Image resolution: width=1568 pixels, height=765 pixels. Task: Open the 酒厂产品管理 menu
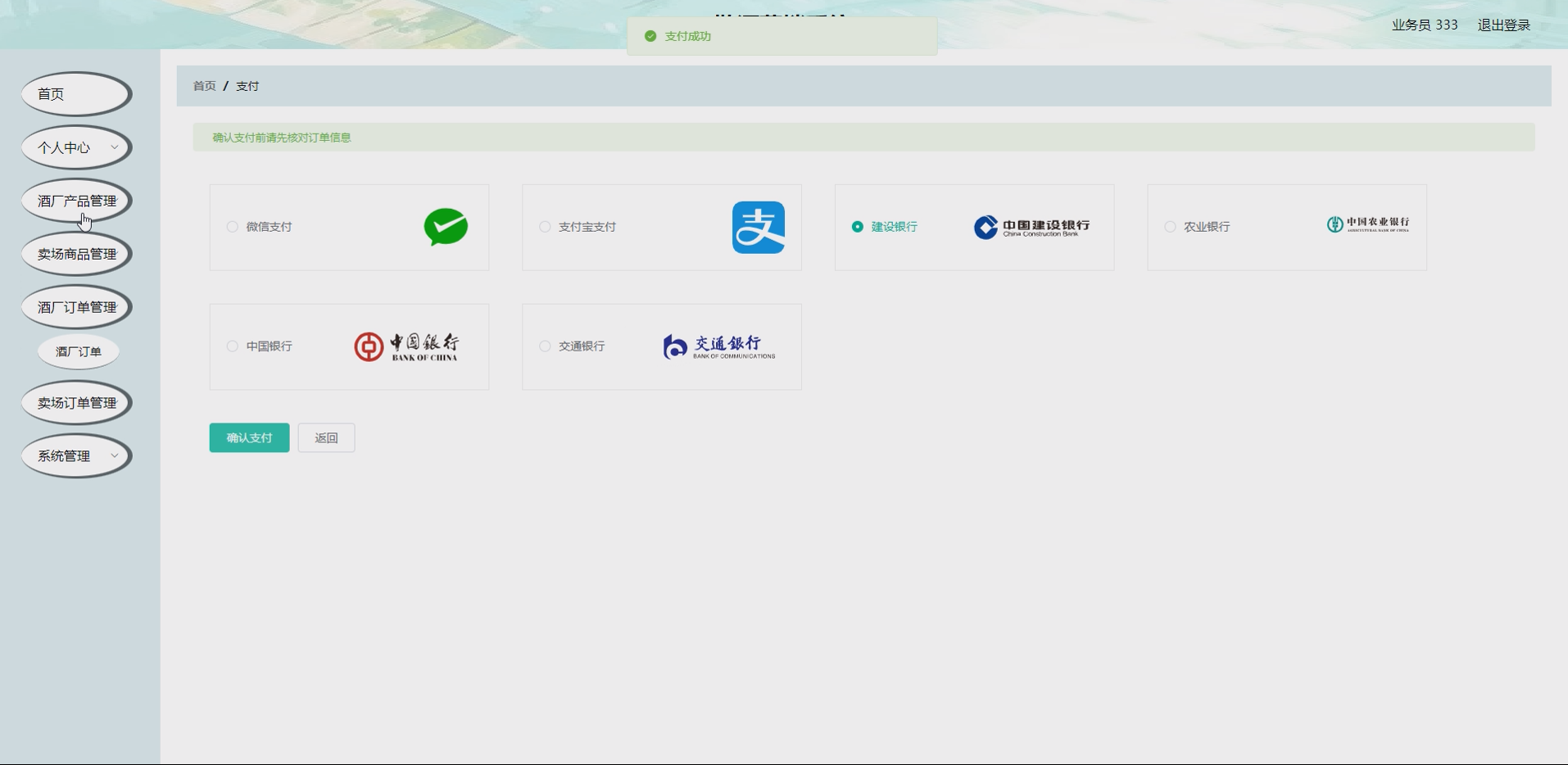click(x=76, y=201)
